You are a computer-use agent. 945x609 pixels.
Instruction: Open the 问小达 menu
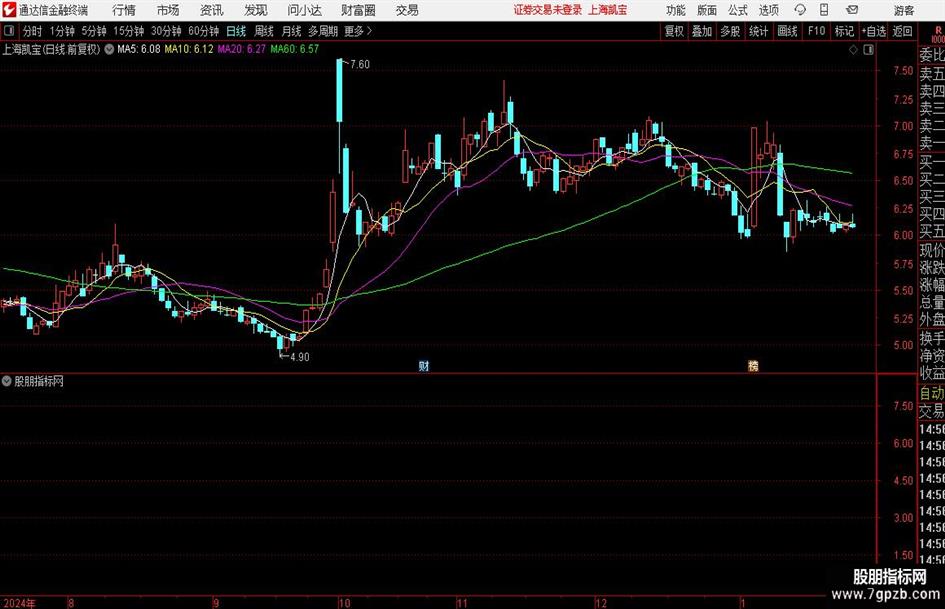[304, 10]
